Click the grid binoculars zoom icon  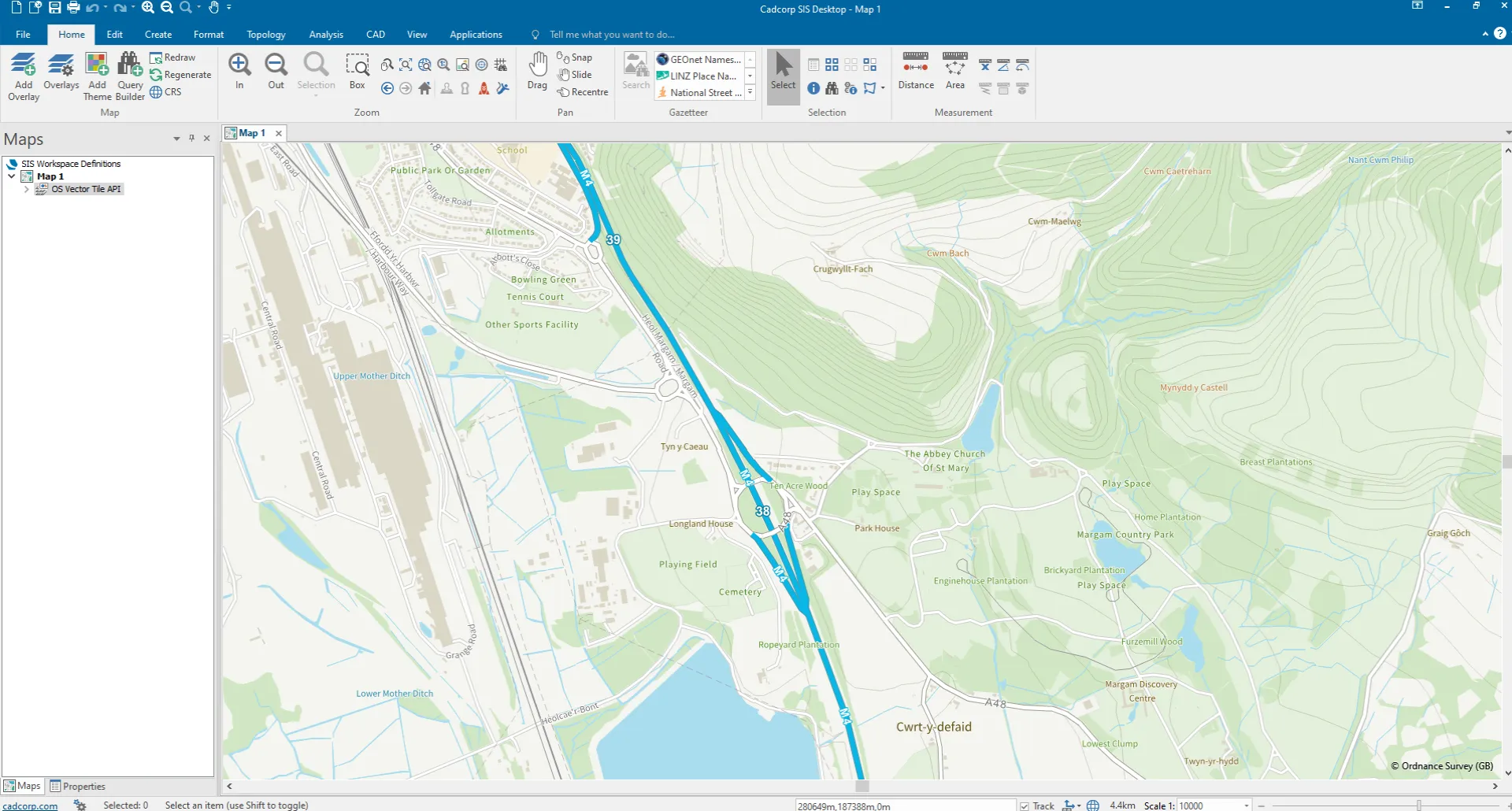tap(501, 65)
